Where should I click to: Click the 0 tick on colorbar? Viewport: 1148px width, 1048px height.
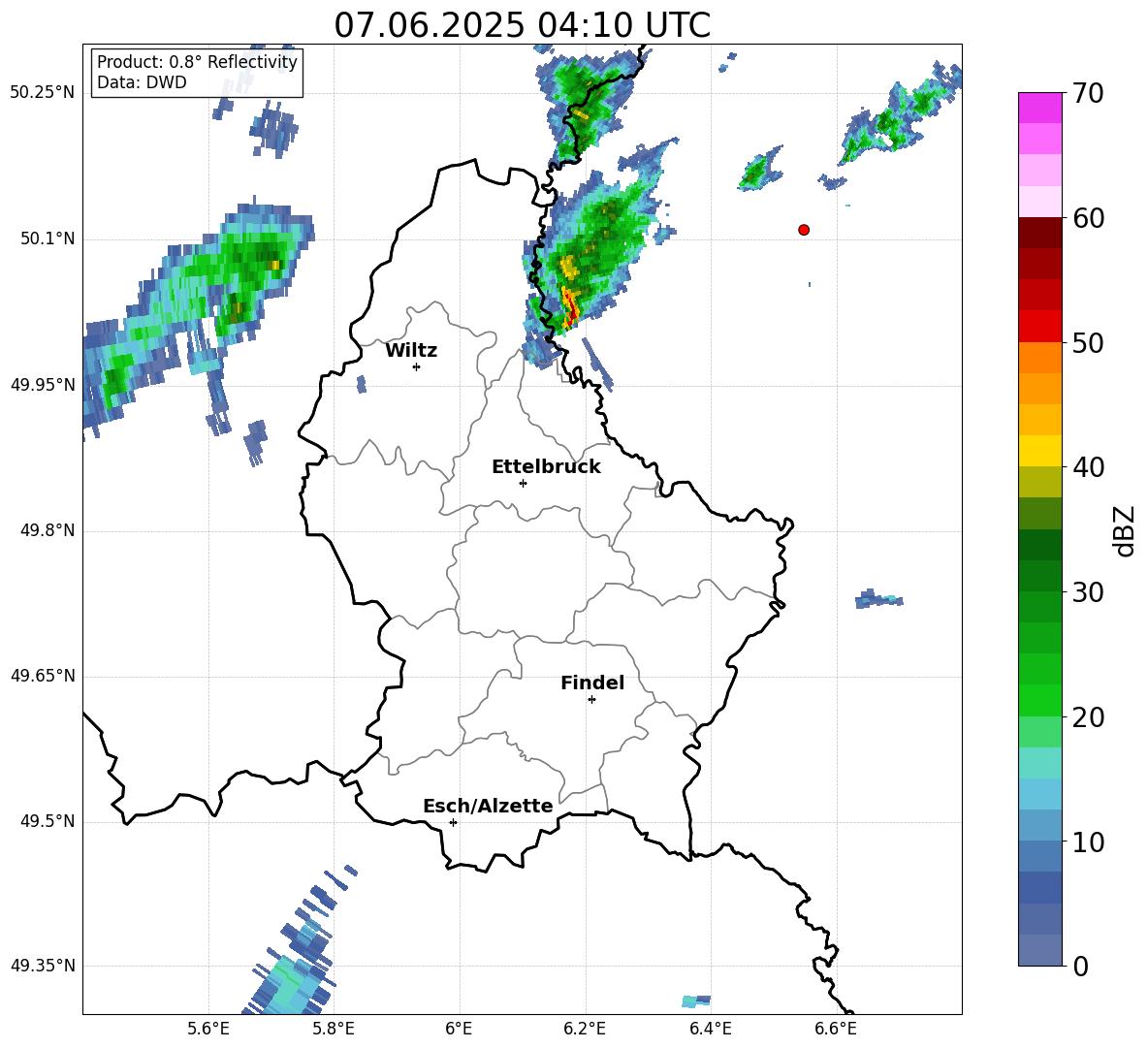[1081, 966]
